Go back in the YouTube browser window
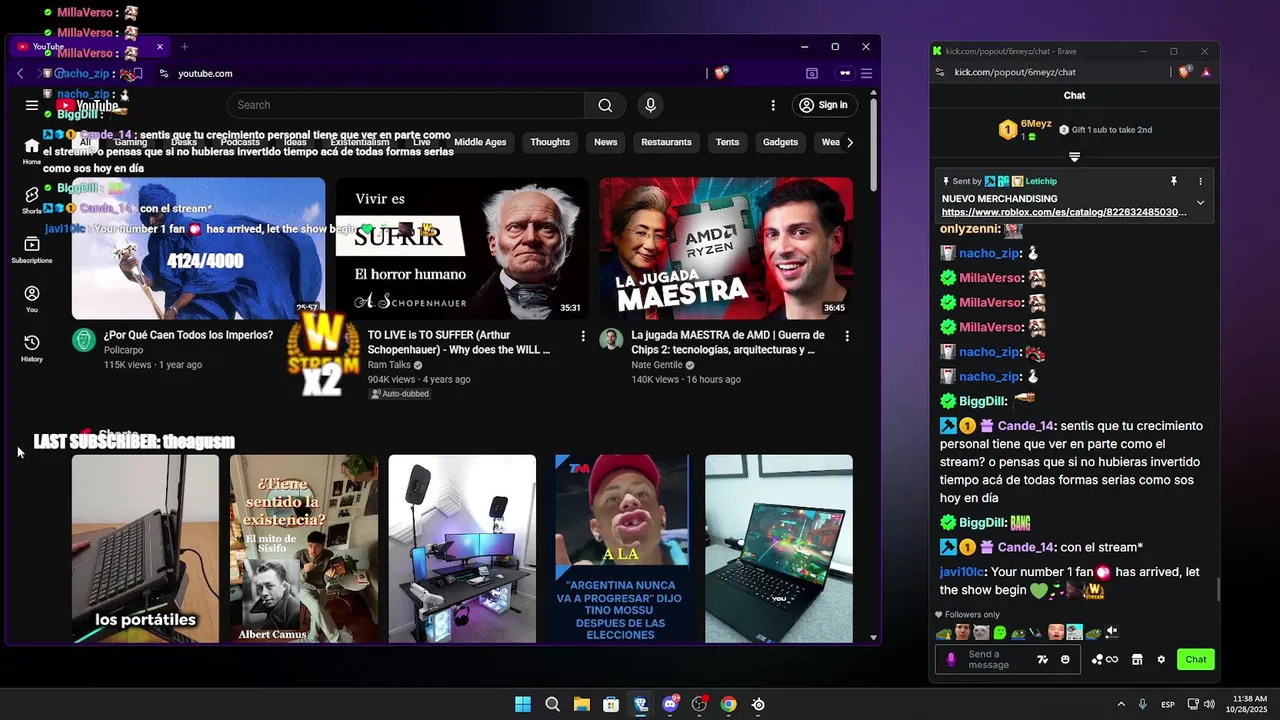The image size is (1280, 720). 20,73
